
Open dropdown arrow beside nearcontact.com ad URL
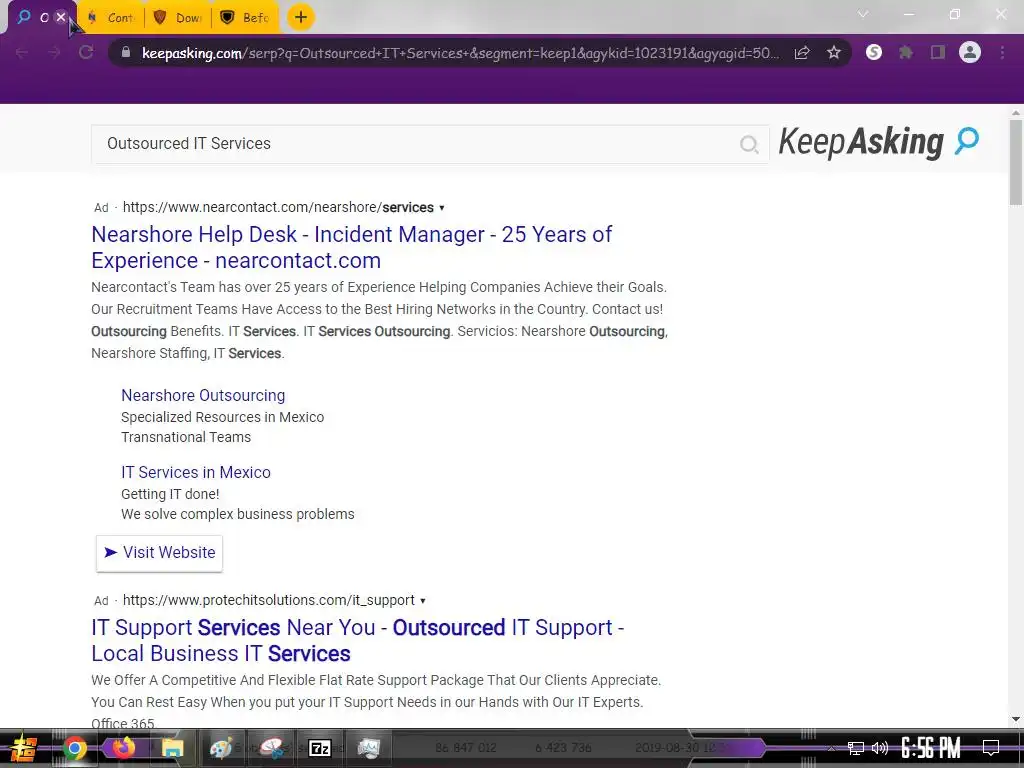coord(442,208)
